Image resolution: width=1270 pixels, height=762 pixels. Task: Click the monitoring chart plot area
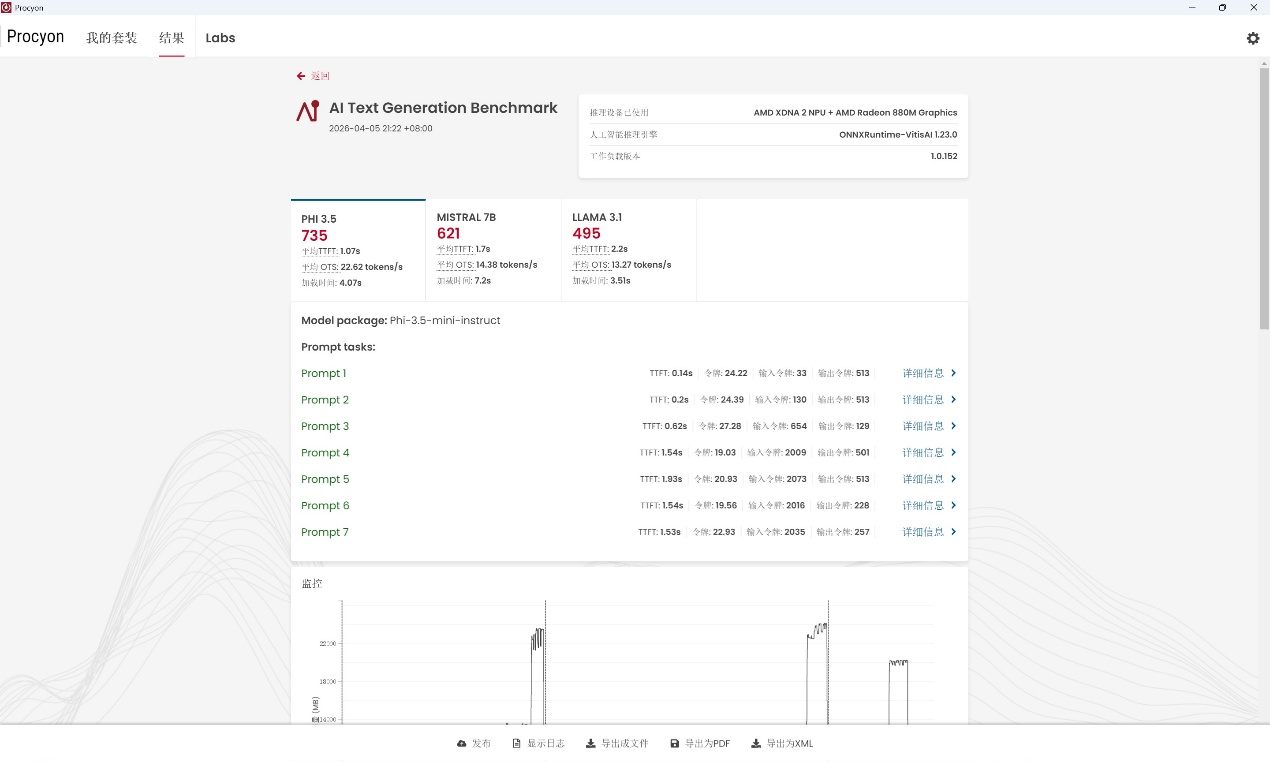coord(638,662)
